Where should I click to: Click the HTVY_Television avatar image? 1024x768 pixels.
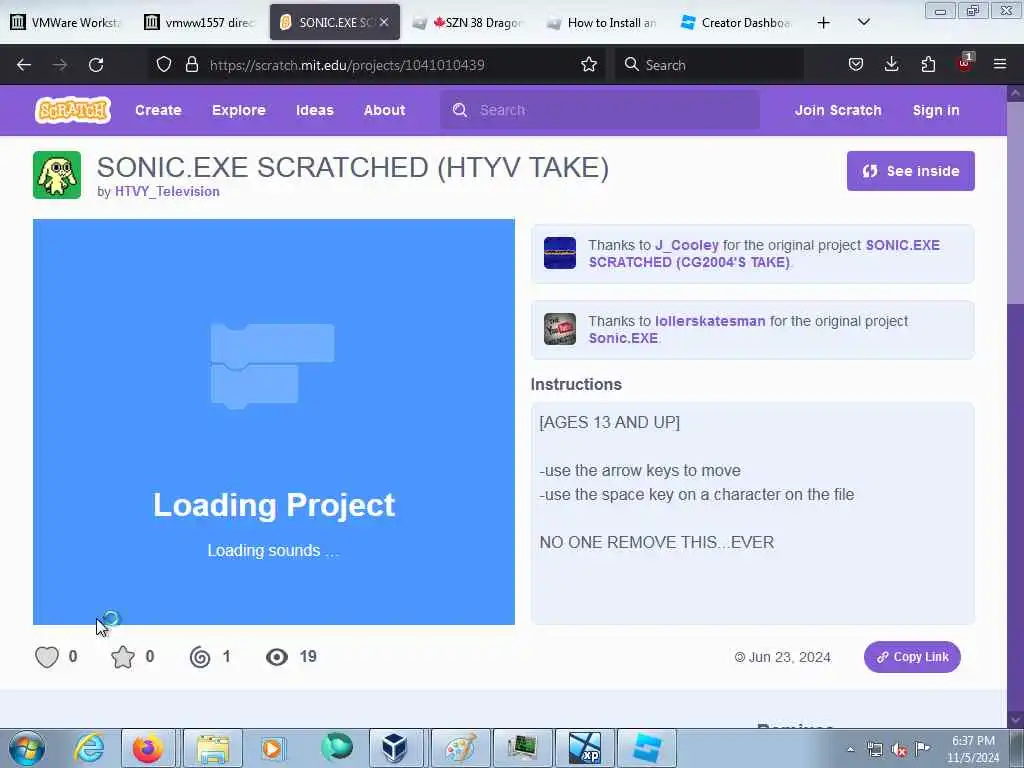pos(57,175)
